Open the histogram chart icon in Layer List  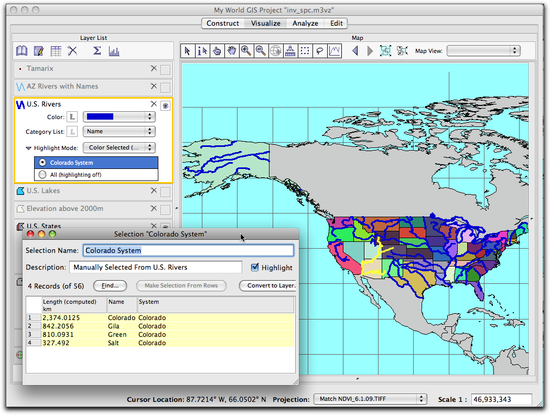coord(114,51)
